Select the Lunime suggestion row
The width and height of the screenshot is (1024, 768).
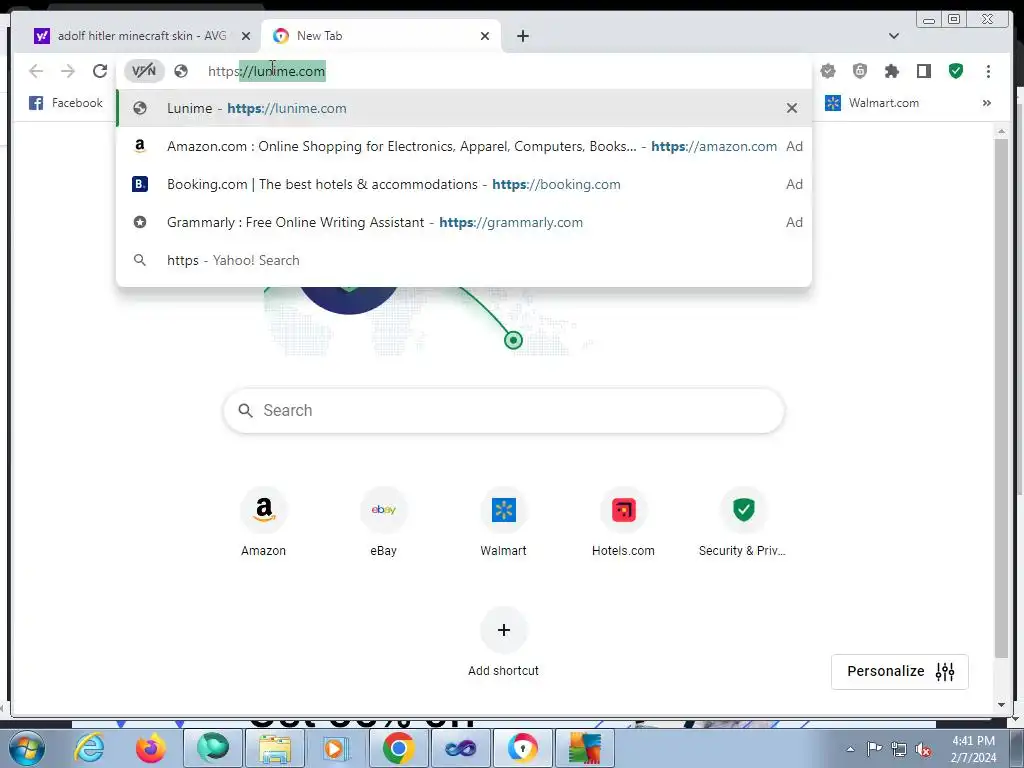click(x=464, y=108)
